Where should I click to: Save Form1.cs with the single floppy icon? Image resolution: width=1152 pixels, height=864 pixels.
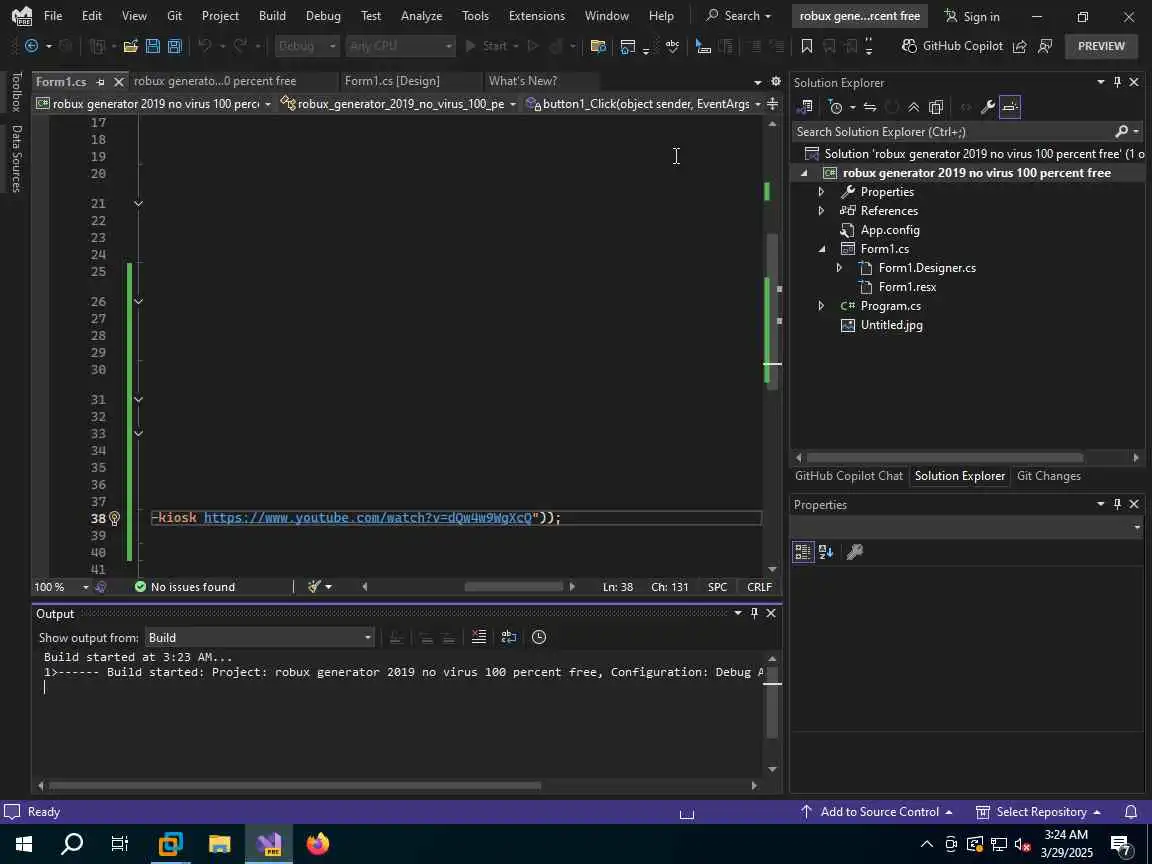pos(153,46)
